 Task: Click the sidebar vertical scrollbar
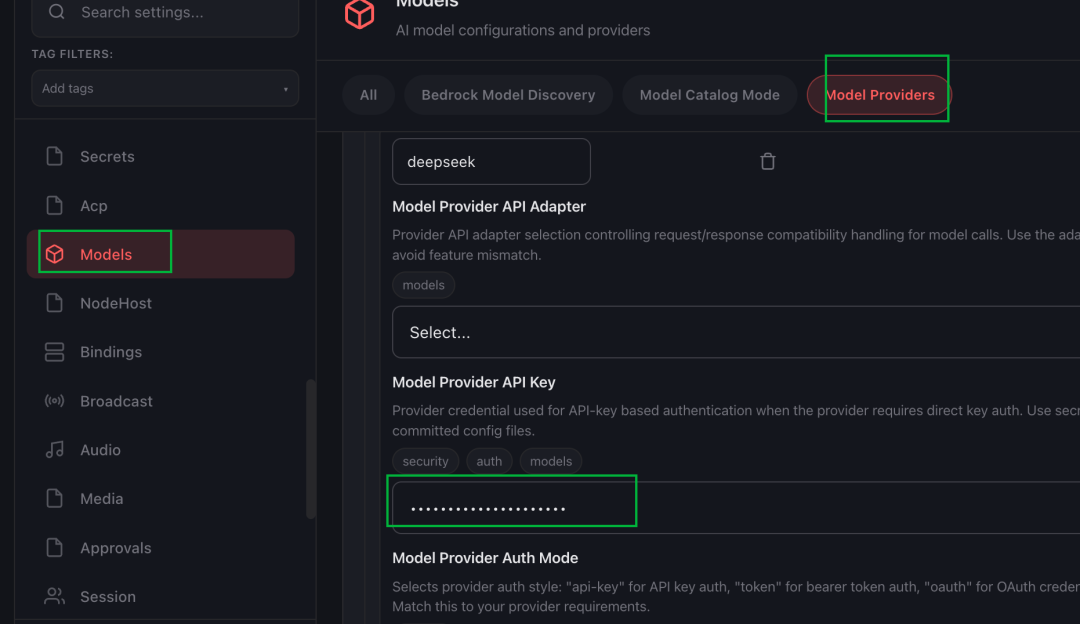coord(311,448)
